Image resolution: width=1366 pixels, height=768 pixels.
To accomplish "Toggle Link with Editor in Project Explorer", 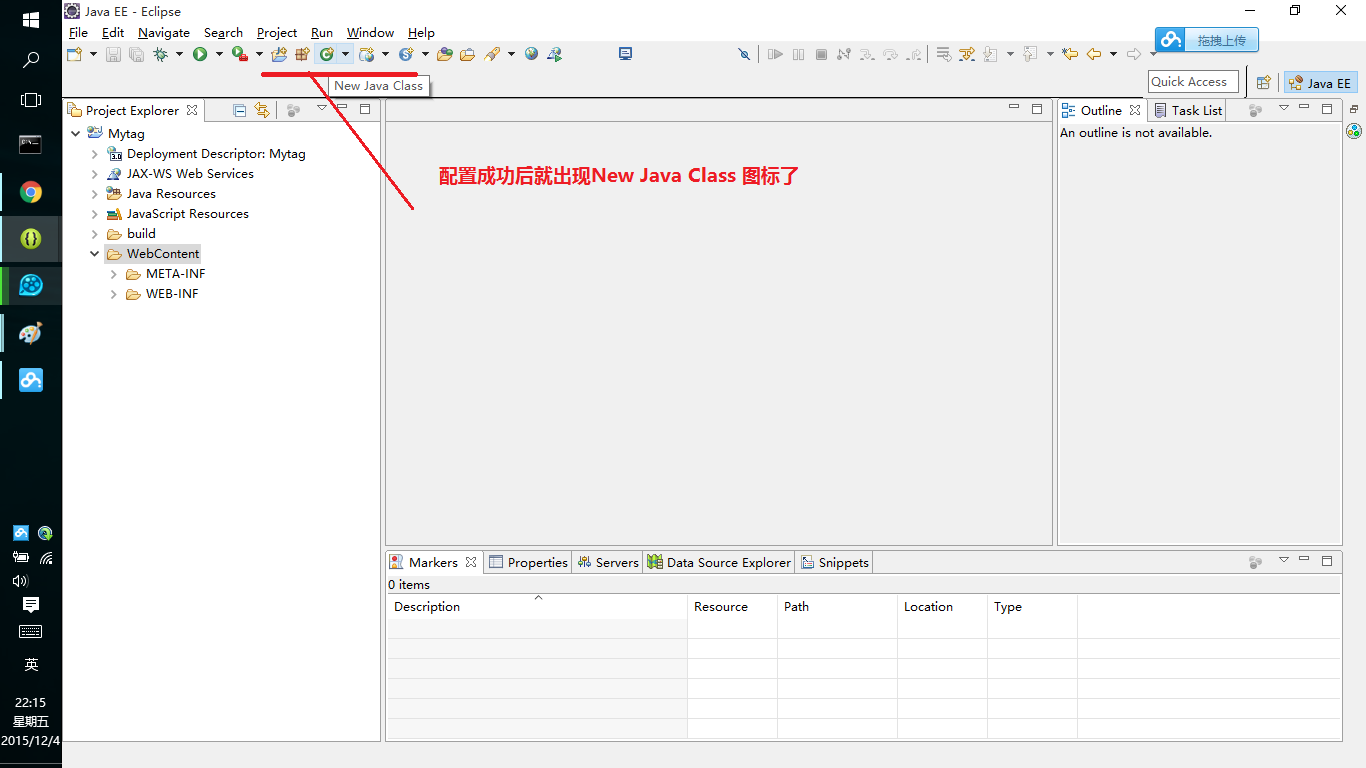I will (x=262, y=110).
